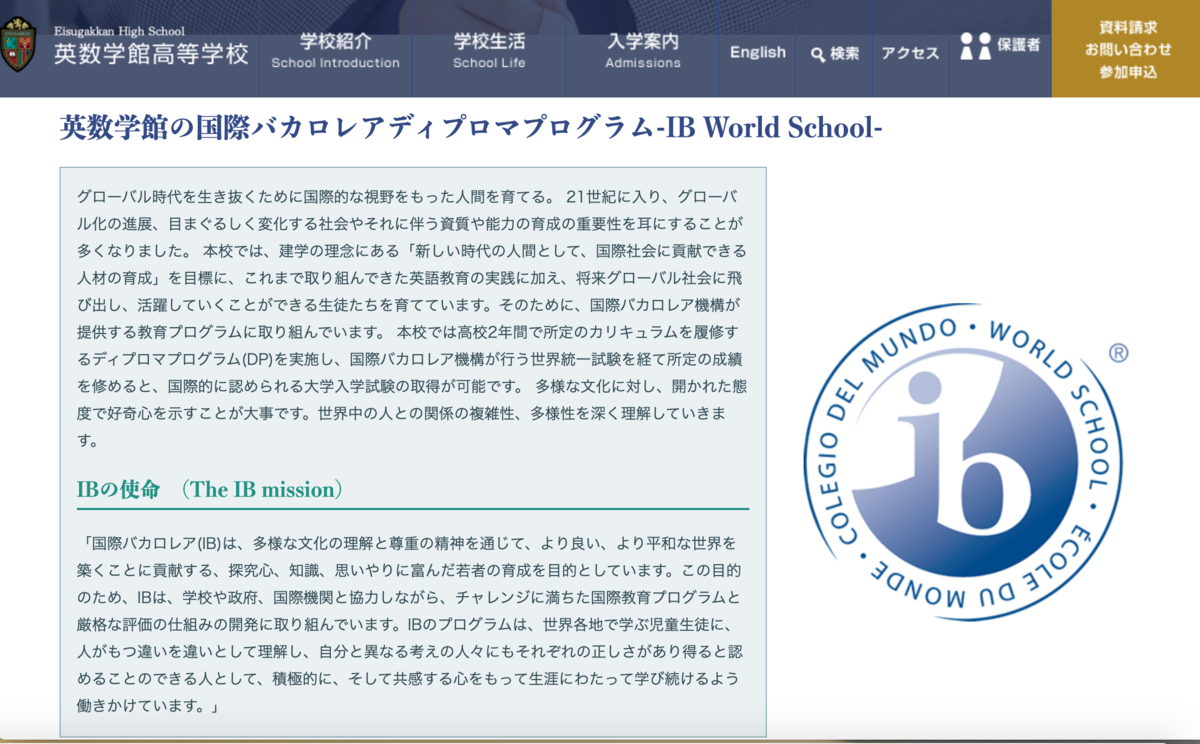
Task: Open the 学校紹介 School Introduction menu
Action: [335, 50]
